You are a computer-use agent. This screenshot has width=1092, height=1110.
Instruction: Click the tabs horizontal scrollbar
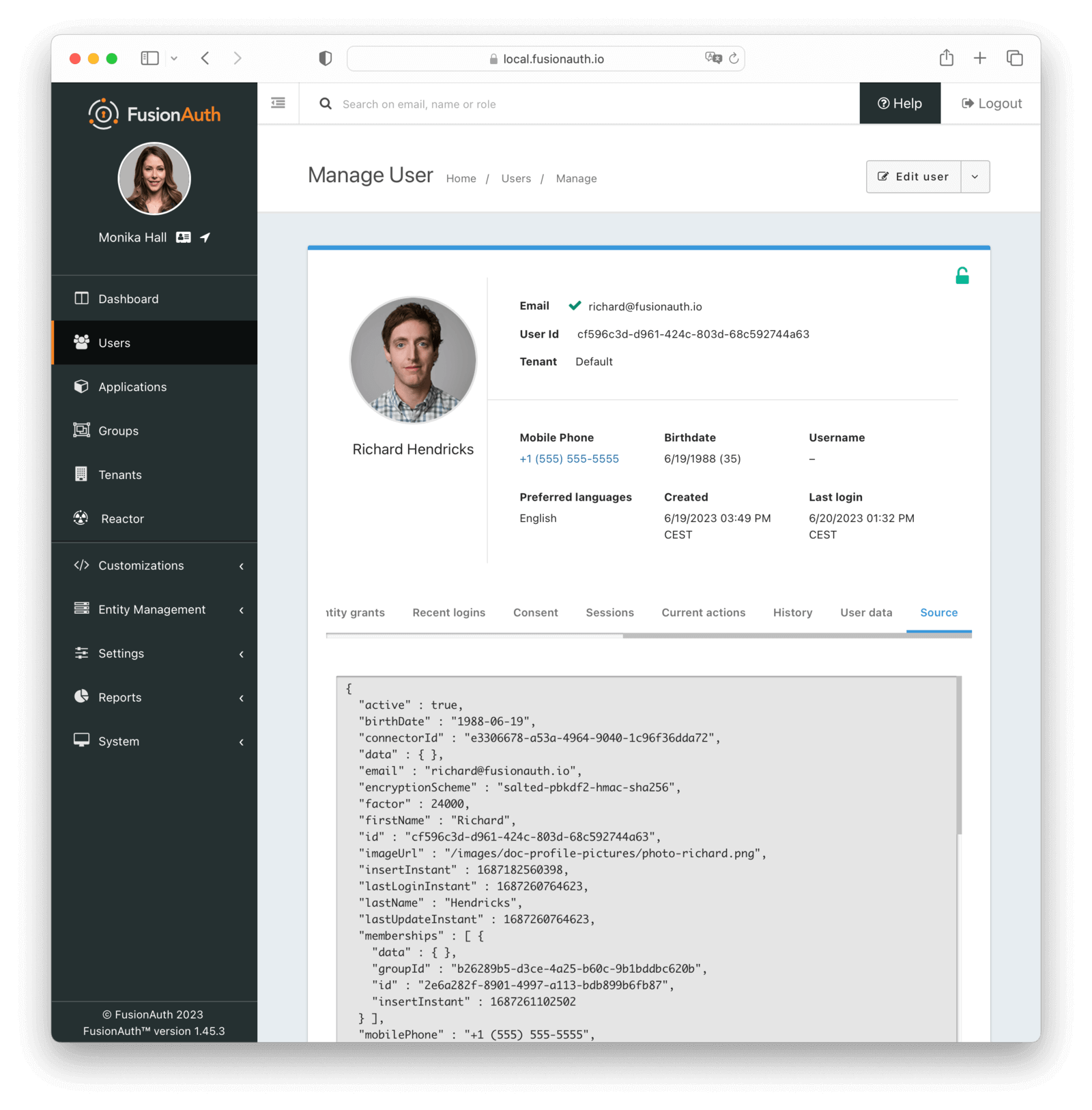[x=797, y=635]
